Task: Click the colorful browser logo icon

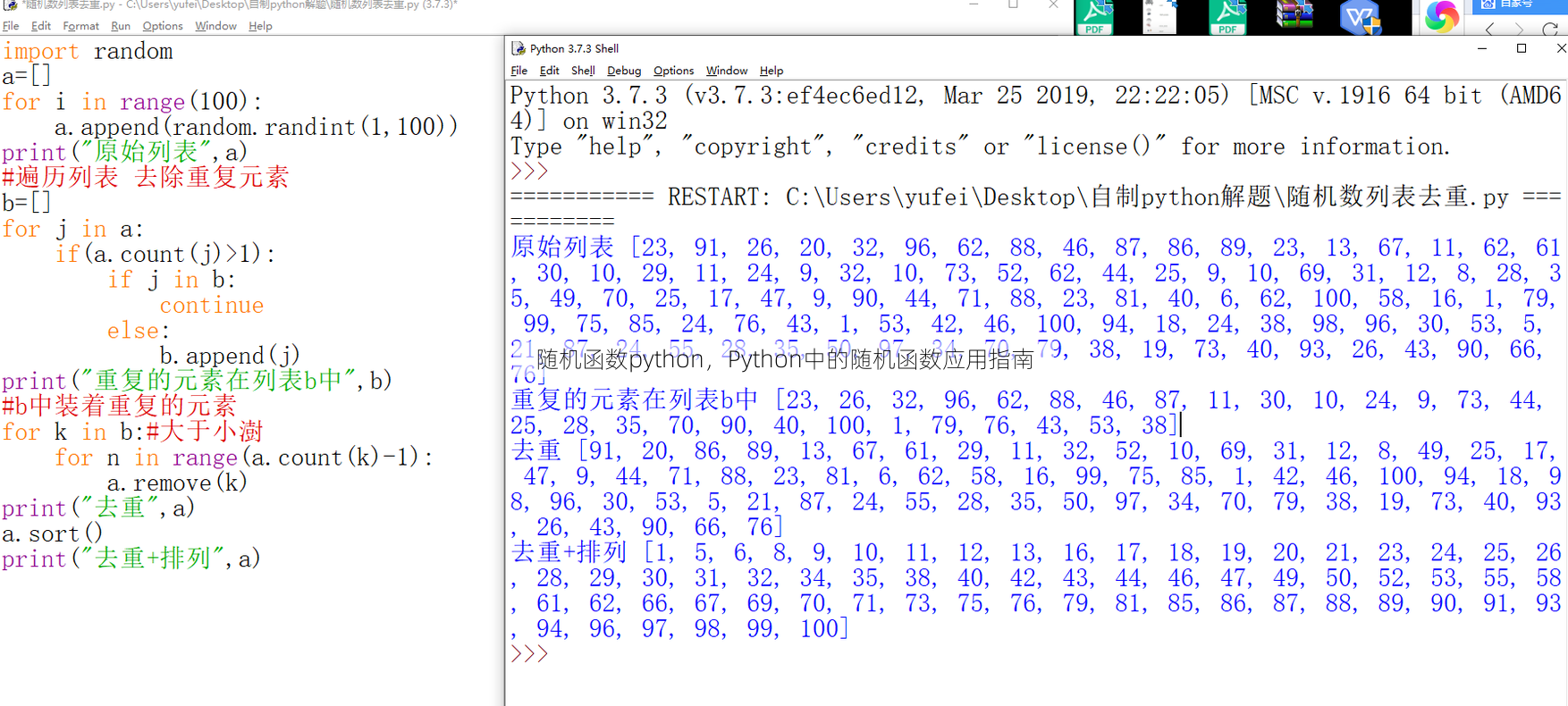Action: pos(1441,17)
